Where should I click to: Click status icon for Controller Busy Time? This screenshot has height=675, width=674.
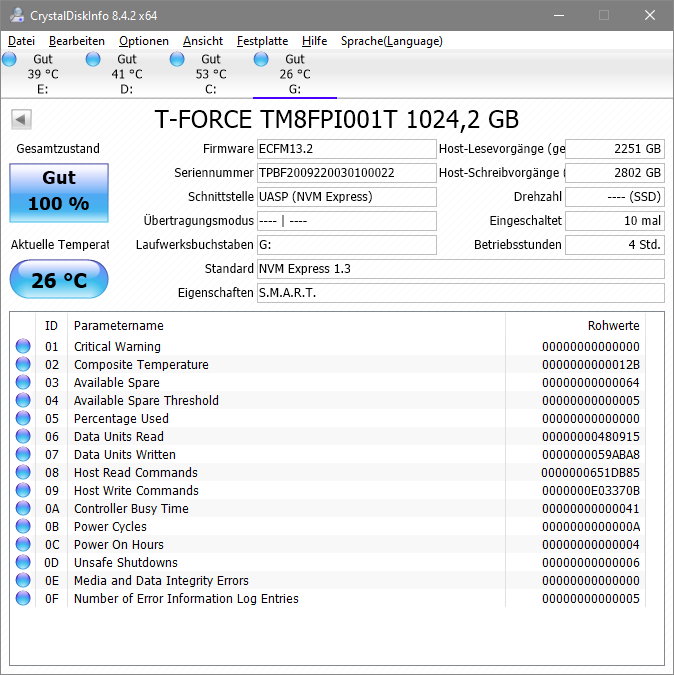point(23,508)
